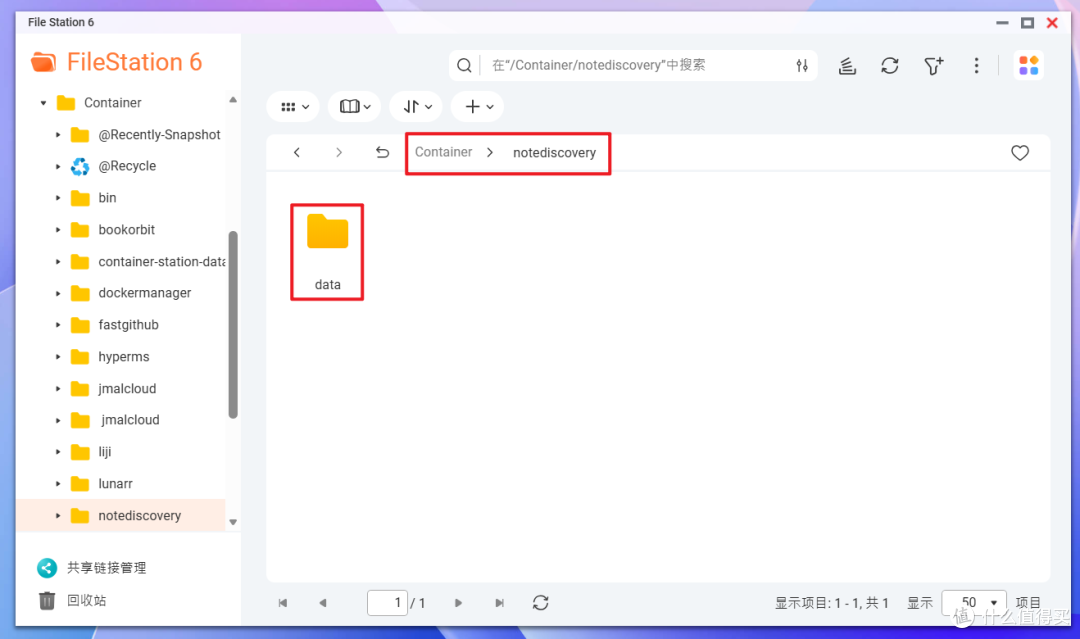Viewport: 1080px width, 639px height.
Task: Click sidebar scroll up arrow
Action: click(x=233, y=101)
